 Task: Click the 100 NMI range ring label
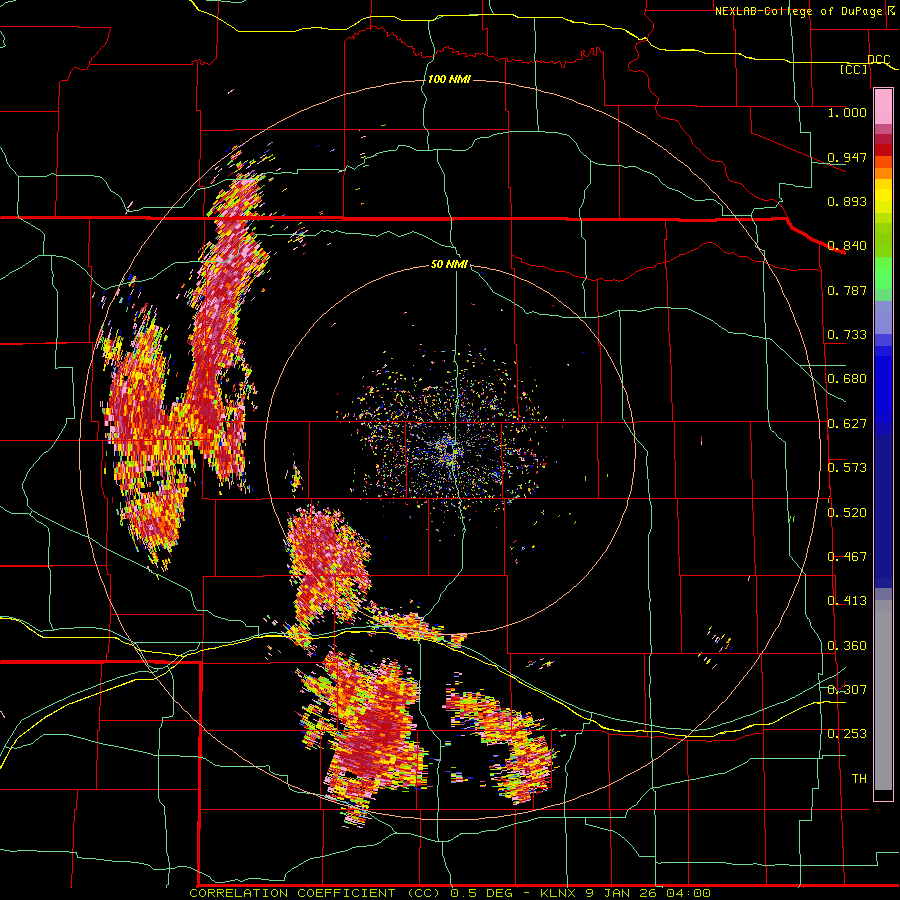point(449,79)
